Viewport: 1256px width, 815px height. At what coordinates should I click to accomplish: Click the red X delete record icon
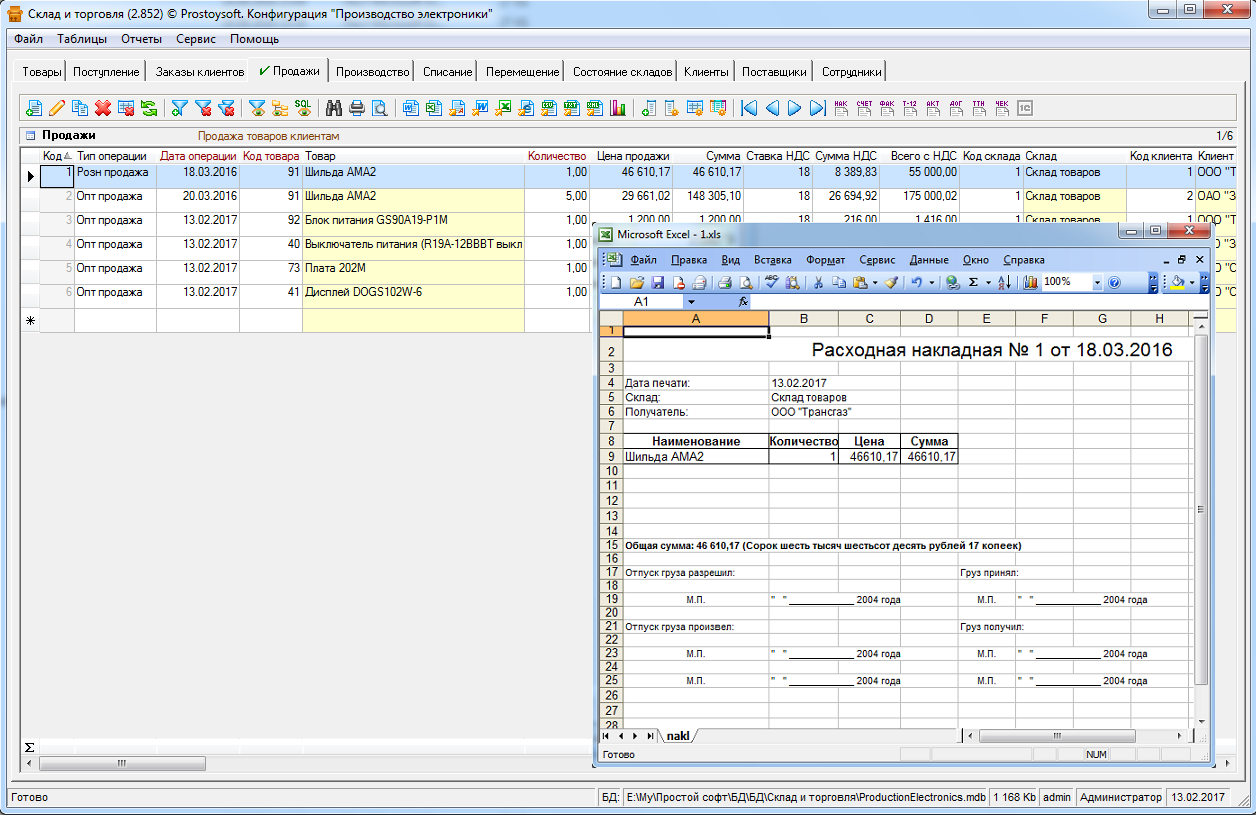[102, 108]
